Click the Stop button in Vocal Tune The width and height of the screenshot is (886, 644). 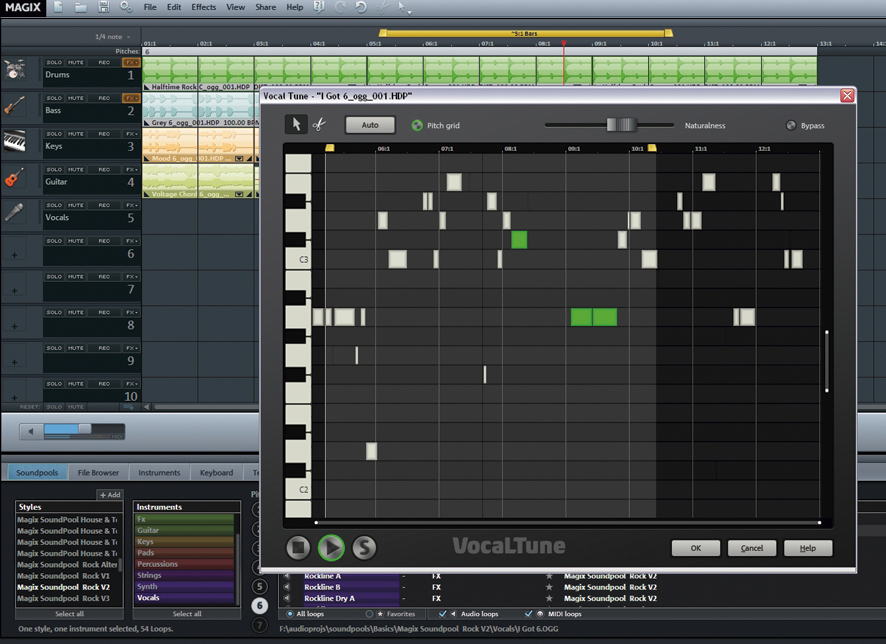click(298, 547)
